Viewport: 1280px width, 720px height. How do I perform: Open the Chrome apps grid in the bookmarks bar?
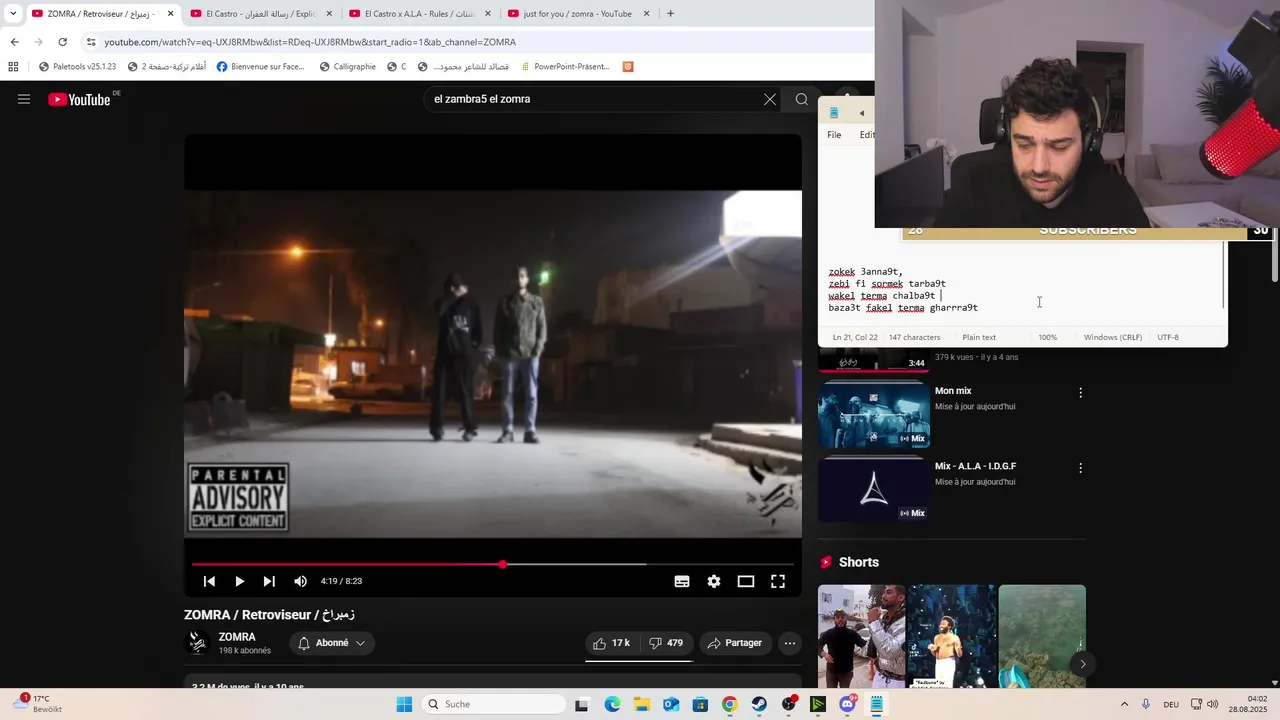pos(13,67)
